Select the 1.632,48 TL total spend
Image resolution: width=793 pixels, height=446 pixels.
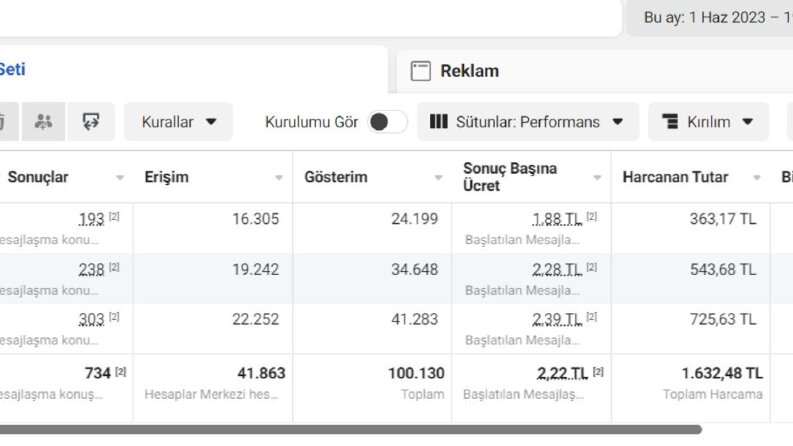[722, 373]
